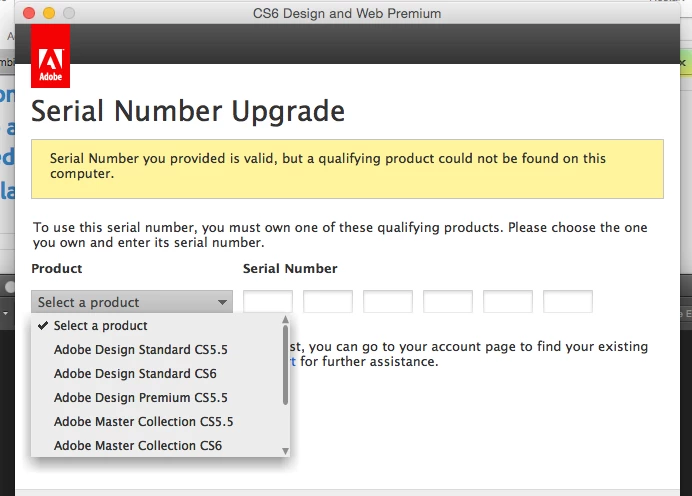Select the checked Select a product item
This screenshot has height=496, width=692.
point(100,326)
